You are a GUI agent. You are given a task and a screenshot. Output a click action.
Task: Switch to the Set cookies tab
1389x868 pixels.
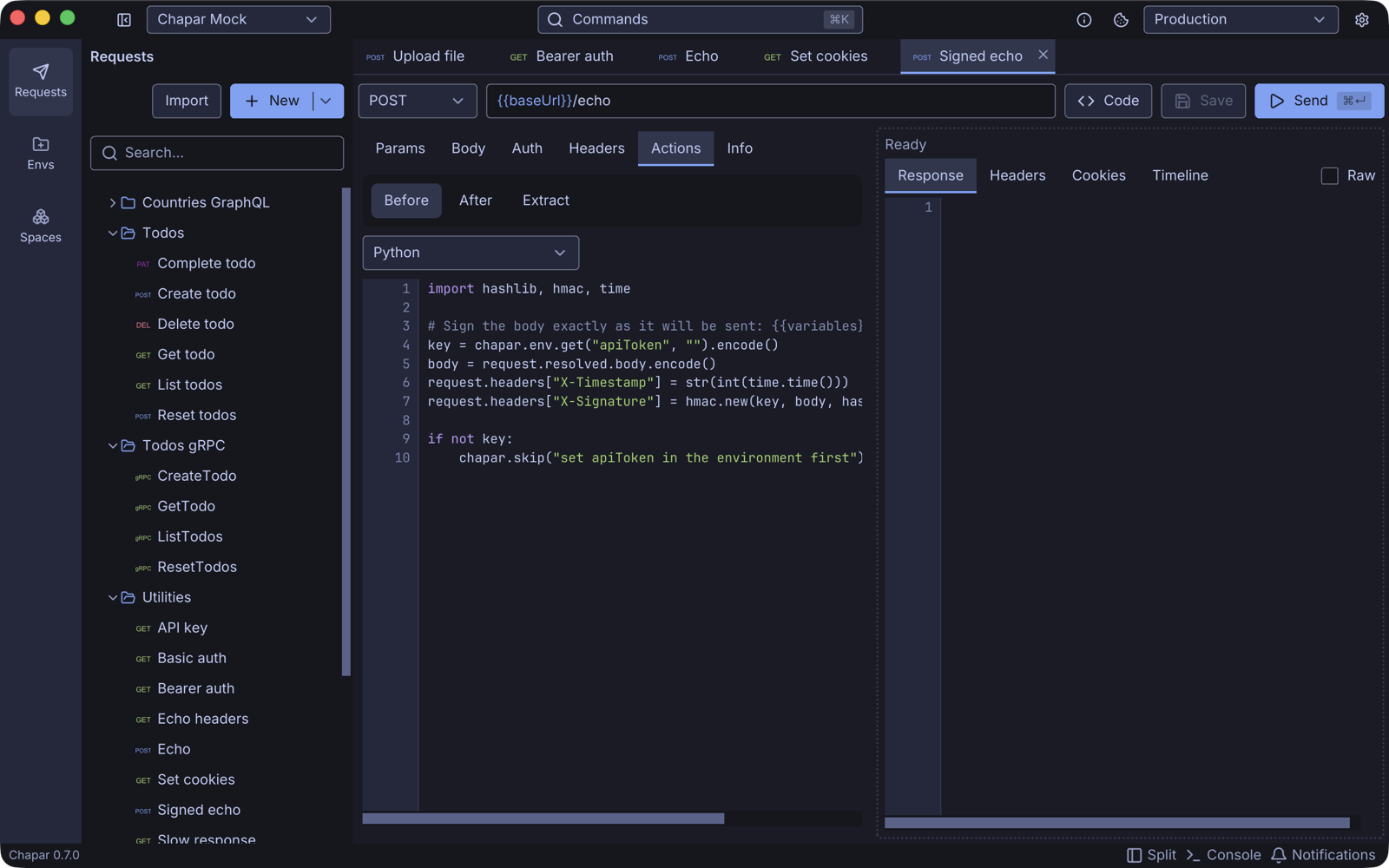tap(816, 56)
